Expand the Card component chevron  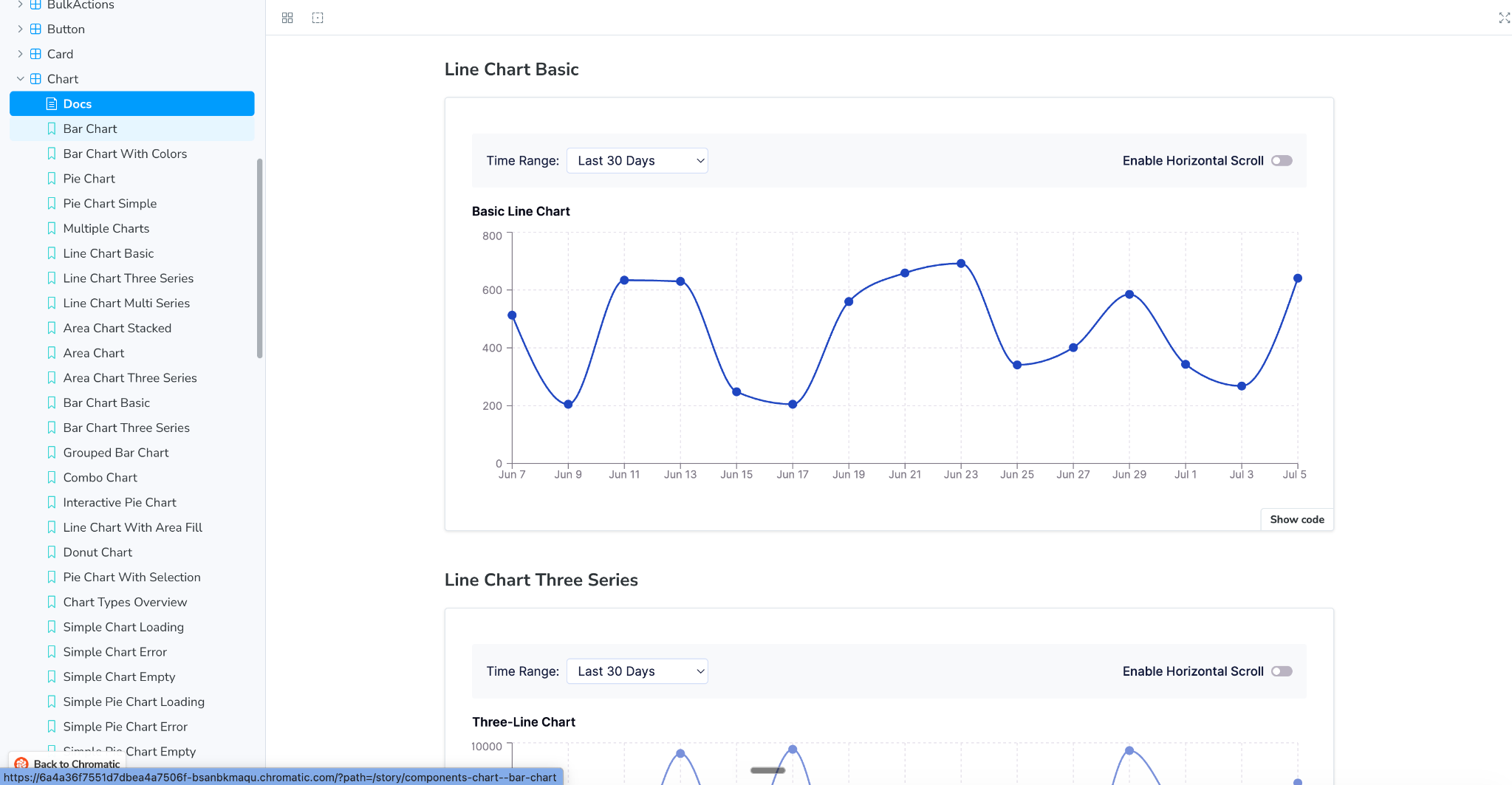[21, 54]
